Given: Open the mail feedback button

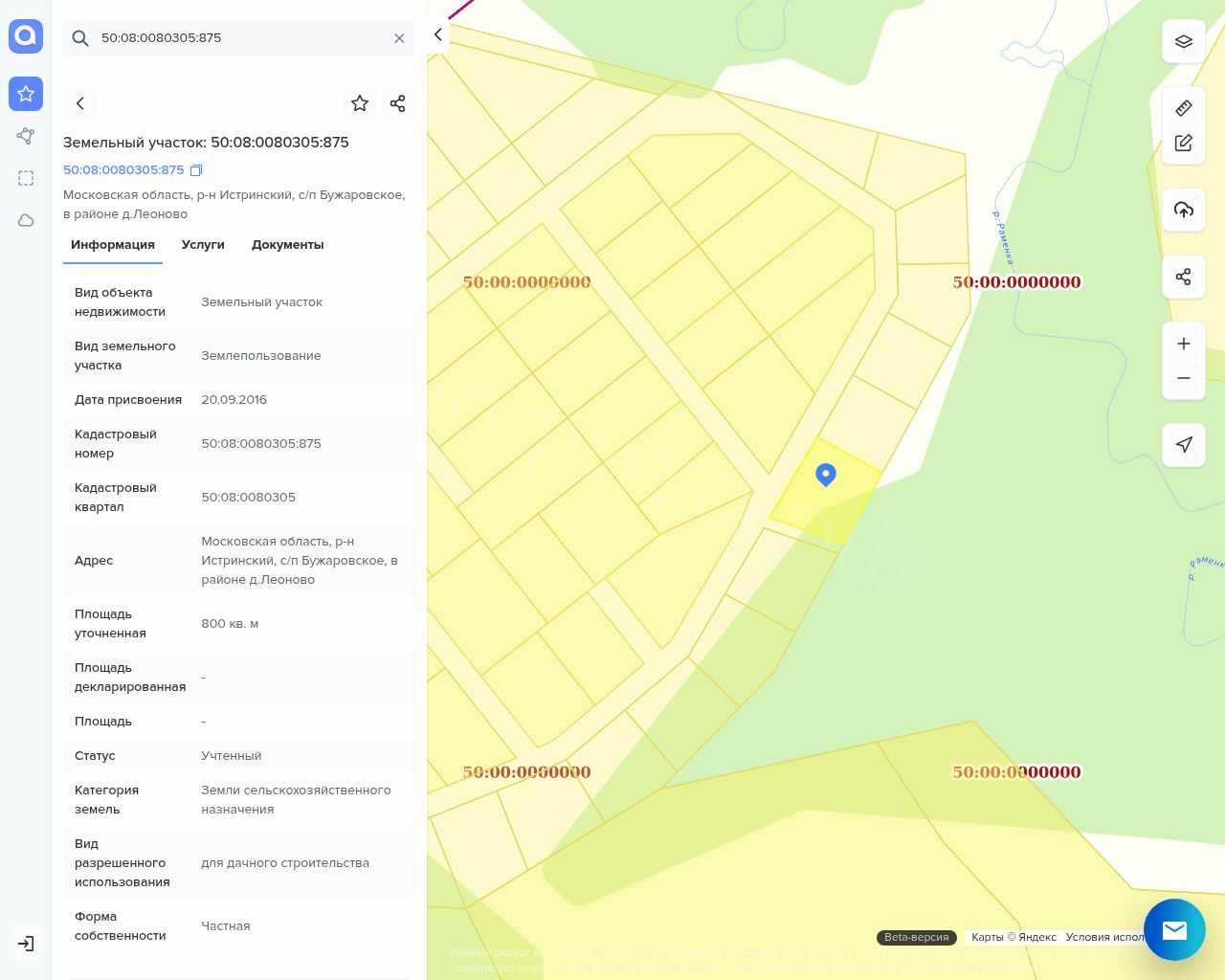Looking at the screenshot, I should point(1174,929).
